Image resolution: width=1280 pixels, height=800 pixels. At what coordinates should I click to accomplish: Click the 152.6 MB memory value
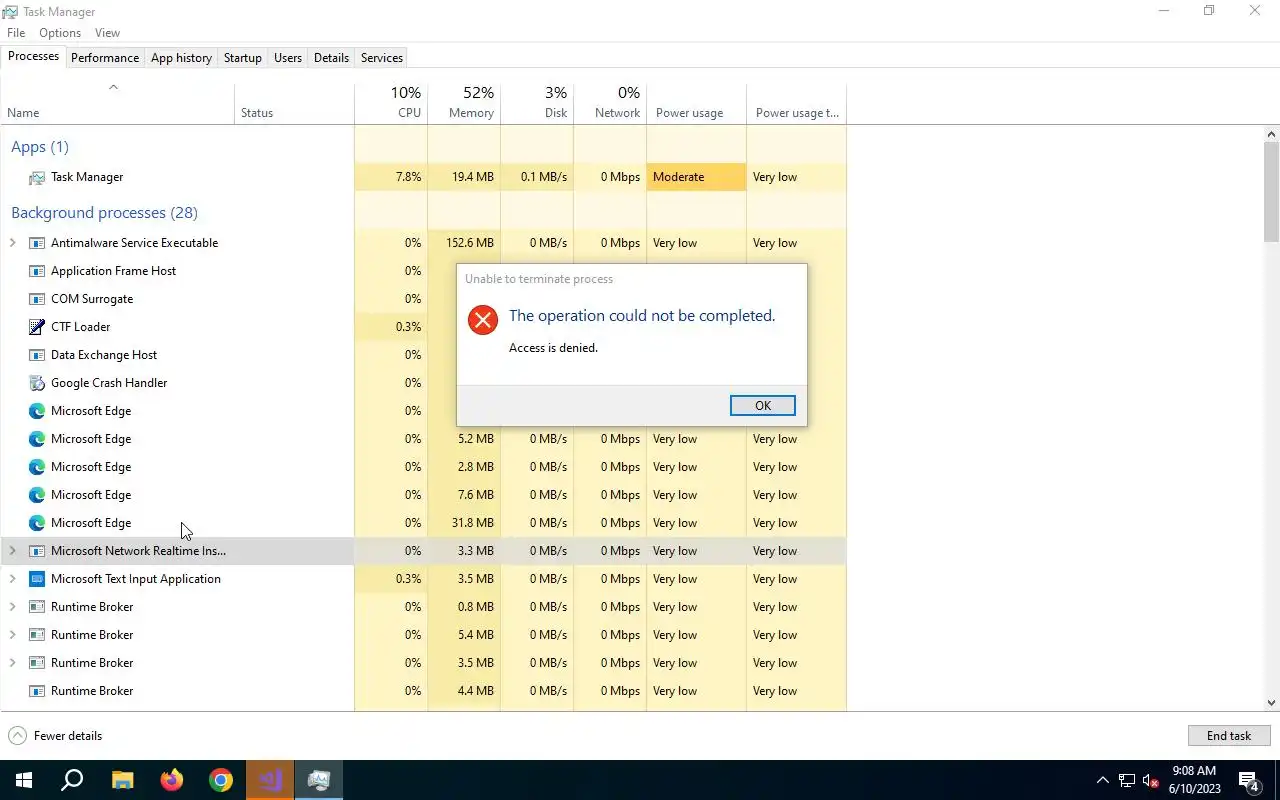pos(470,243)
